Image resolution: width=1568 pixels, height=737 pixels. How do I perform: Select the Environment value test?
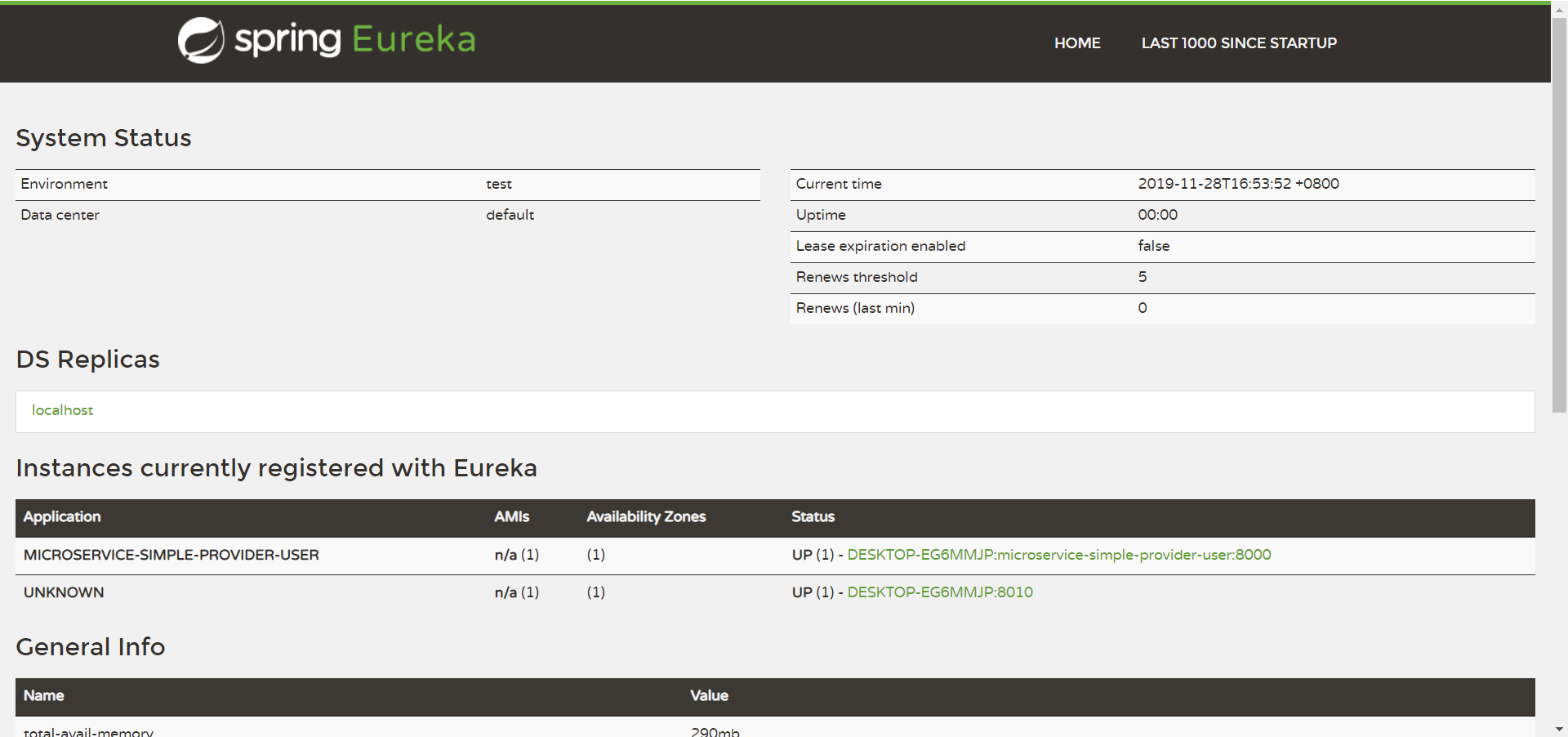(x=499, y=184)
